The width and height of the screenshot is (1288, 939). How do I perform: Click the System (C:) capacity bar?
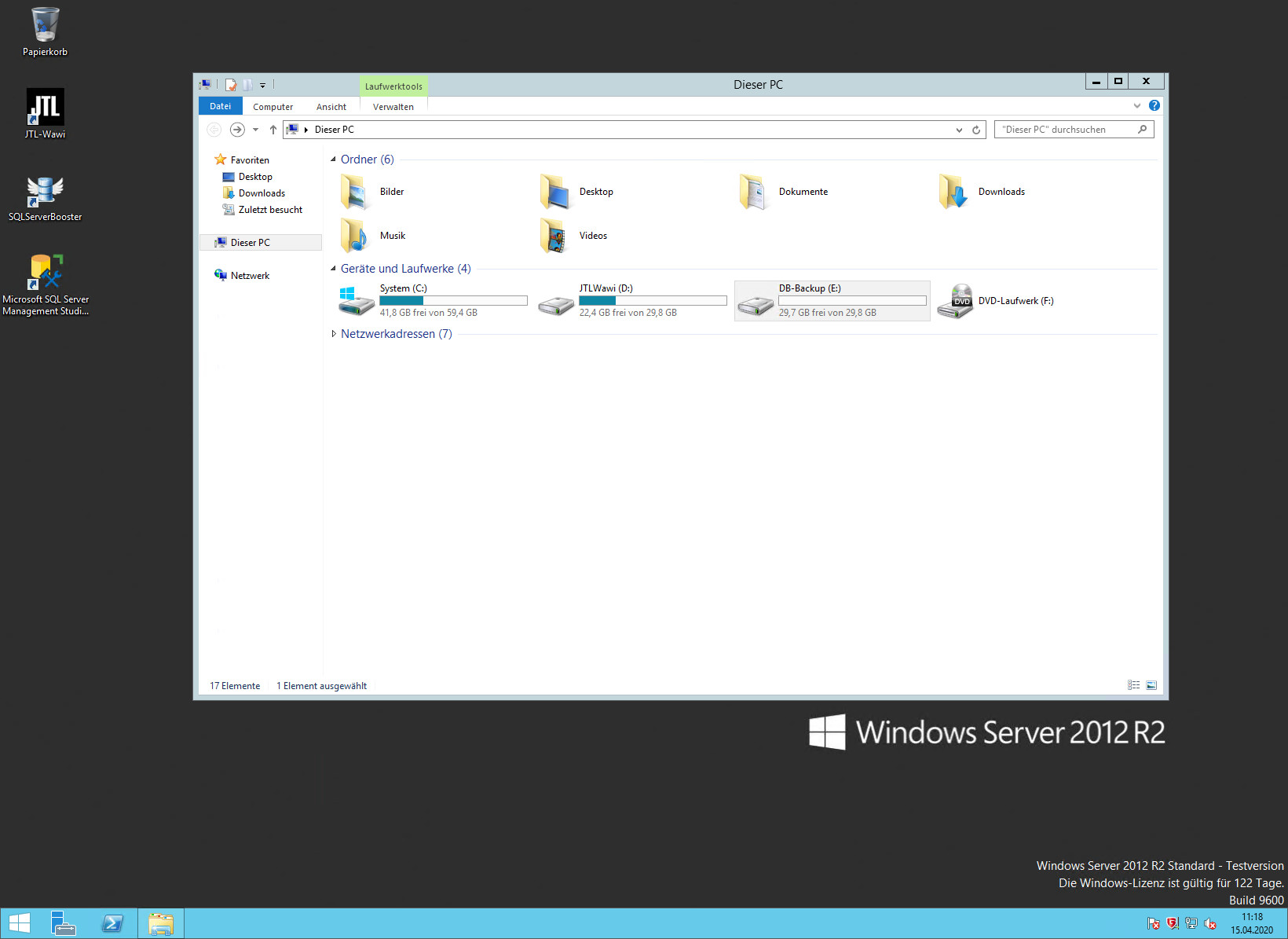453,301
